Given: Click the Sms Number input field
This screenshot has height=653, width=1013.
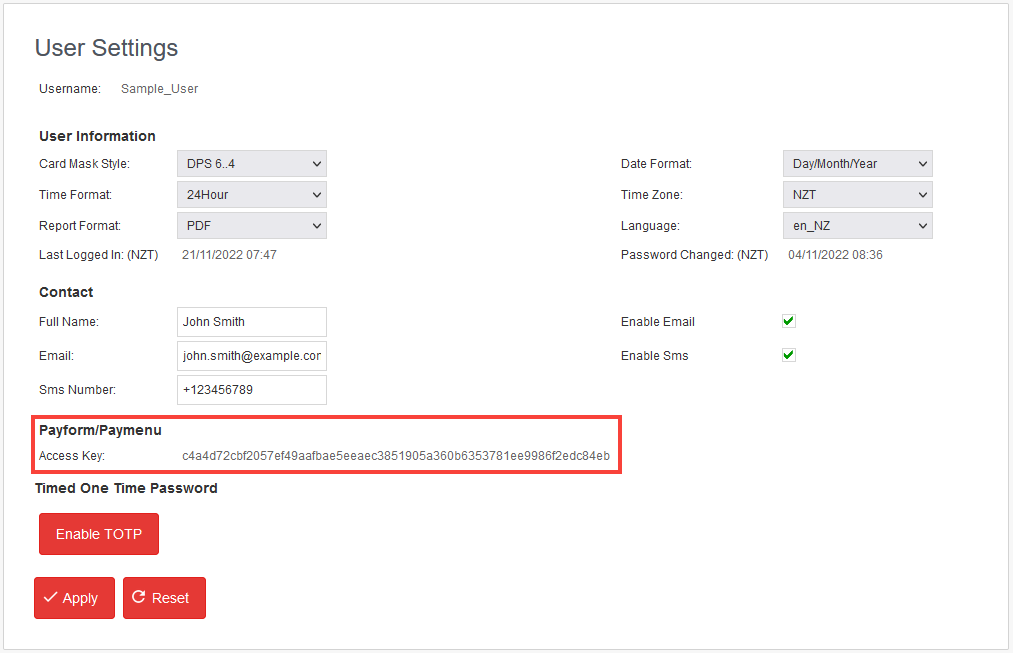Looking at the screenshot, I should [x=251, y=390].
